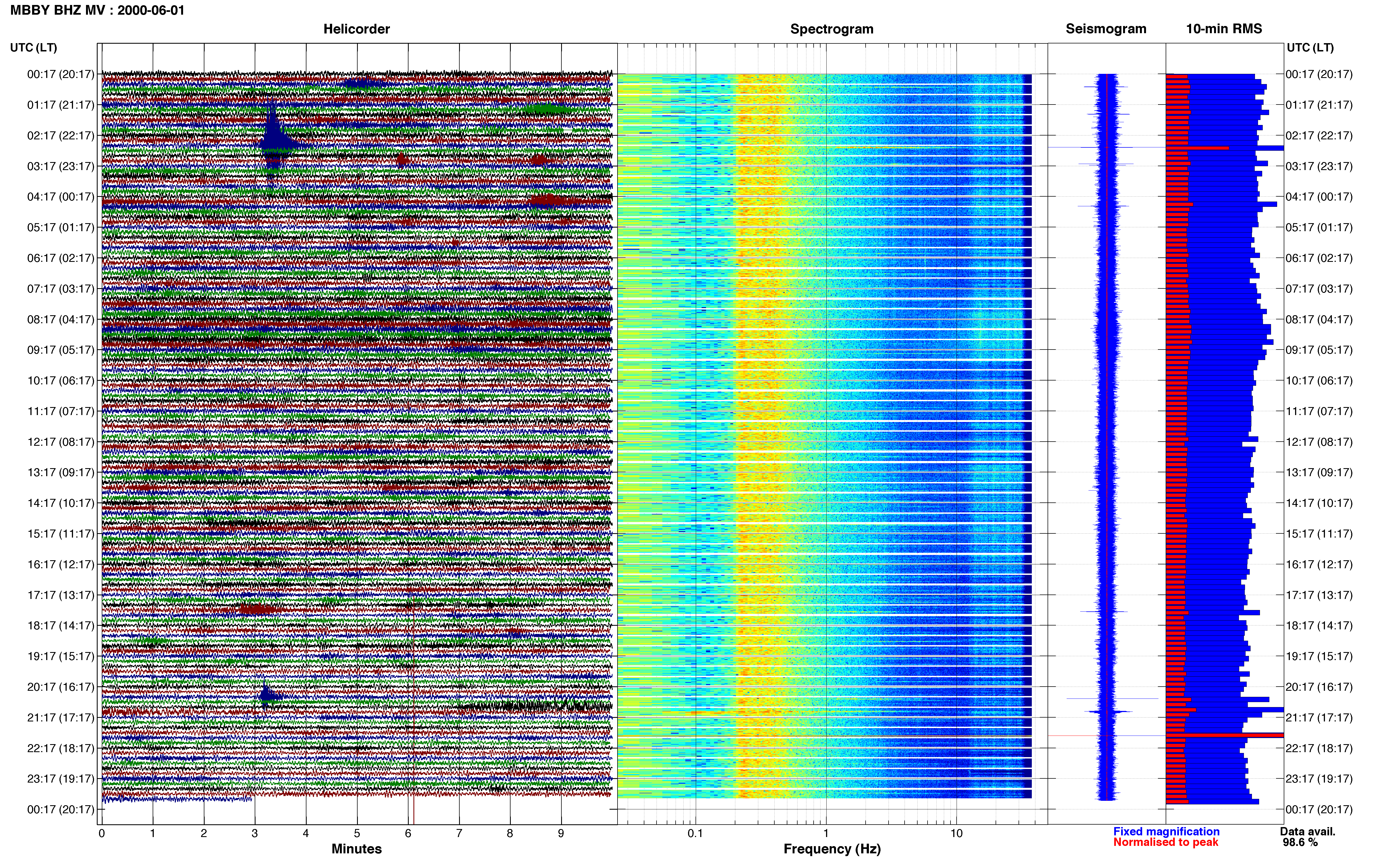Click right time label 03:17 (23:17)

pyautogui.click(x=1319, y=166)
